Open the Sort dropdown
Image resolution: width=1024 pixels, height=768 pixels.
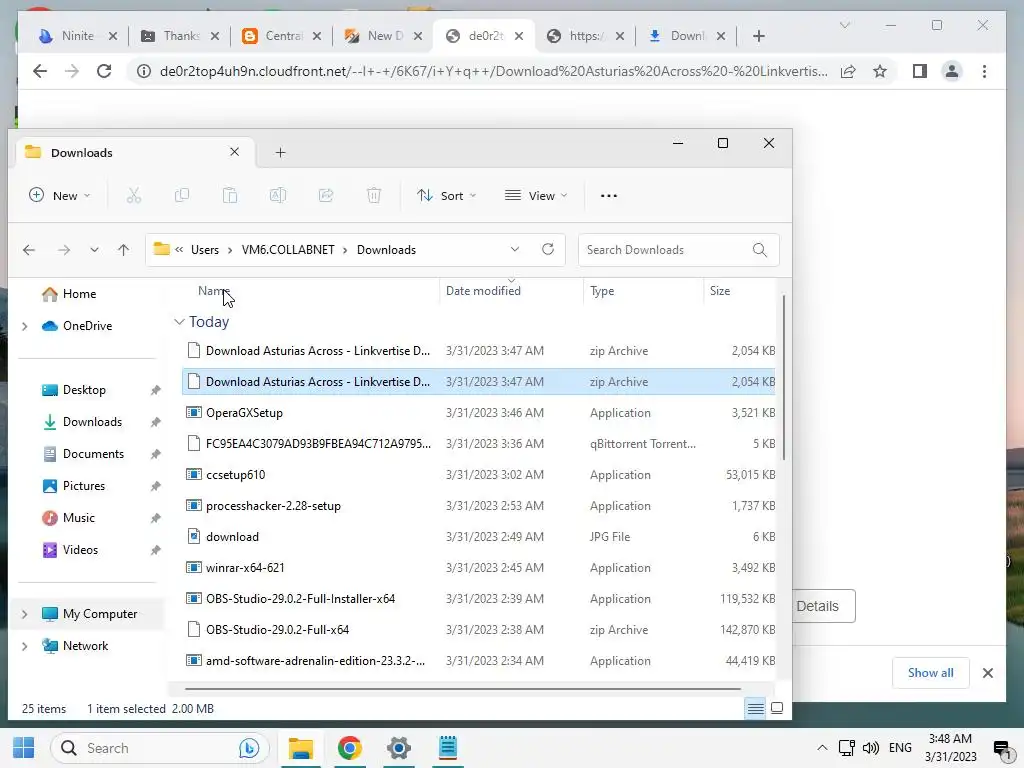447,195
